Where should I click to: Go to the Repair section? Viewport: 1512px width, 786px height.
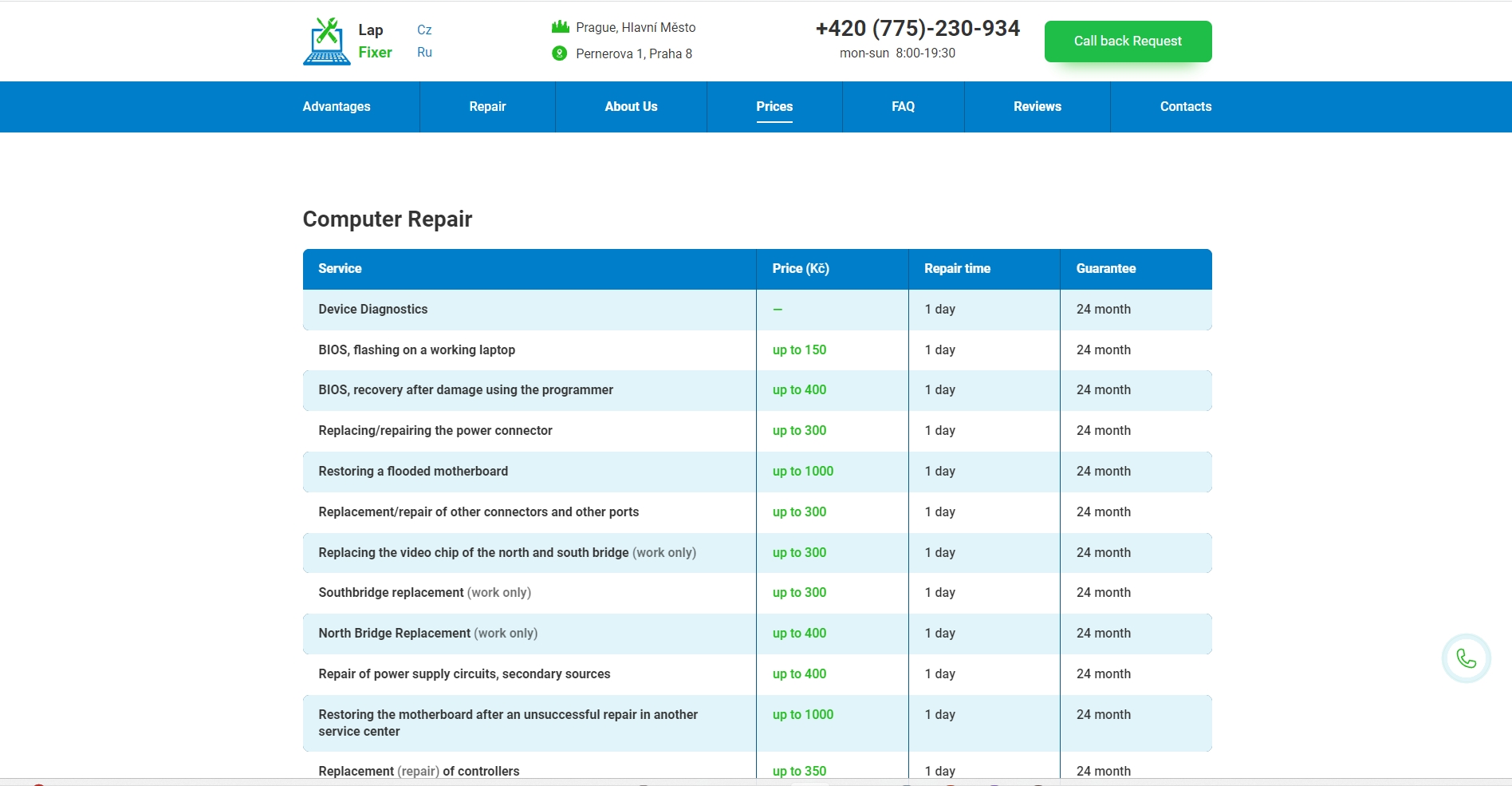[487, 107]
